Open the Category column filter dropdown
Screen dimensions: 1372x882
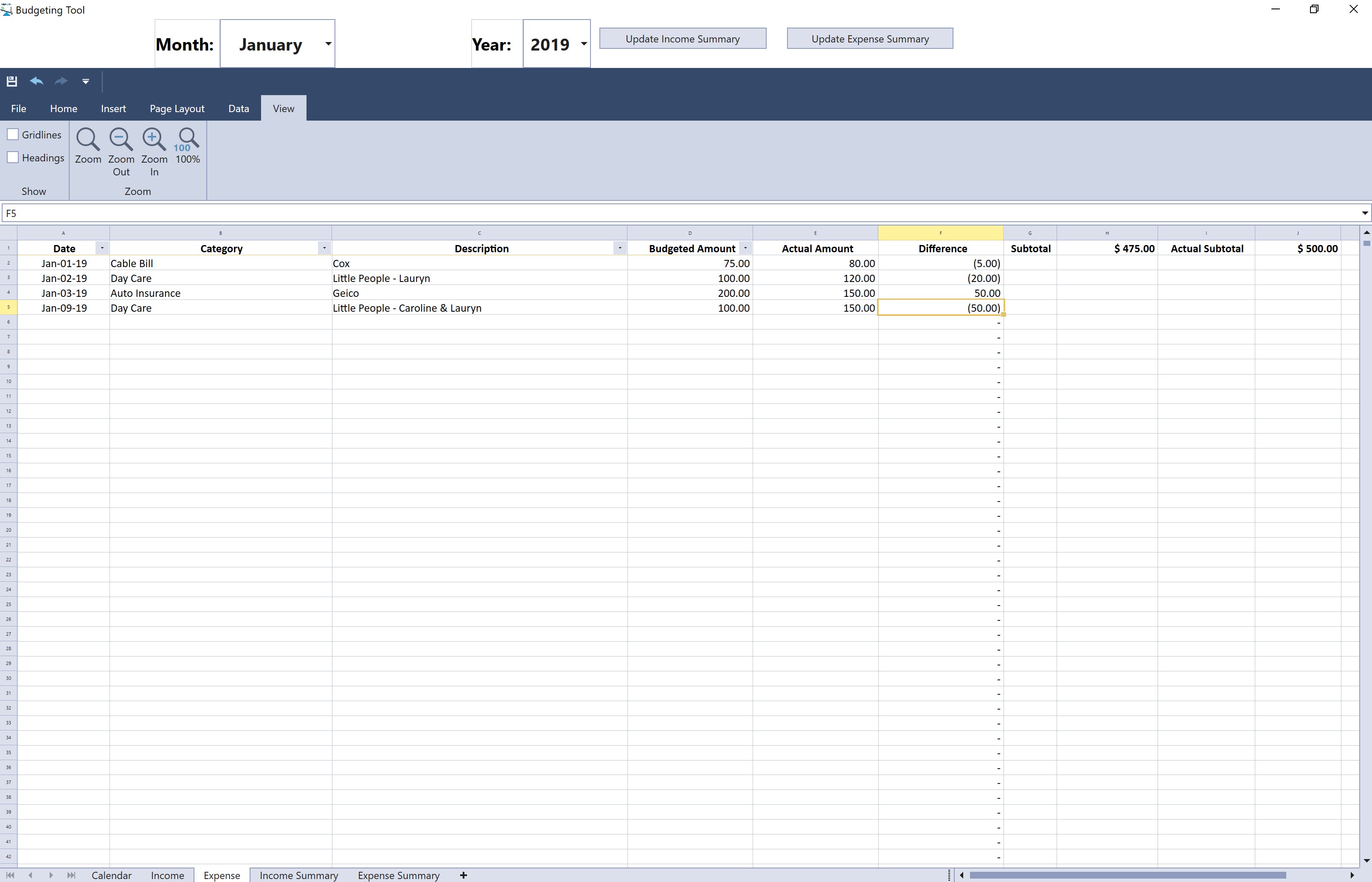click(324, 248)
